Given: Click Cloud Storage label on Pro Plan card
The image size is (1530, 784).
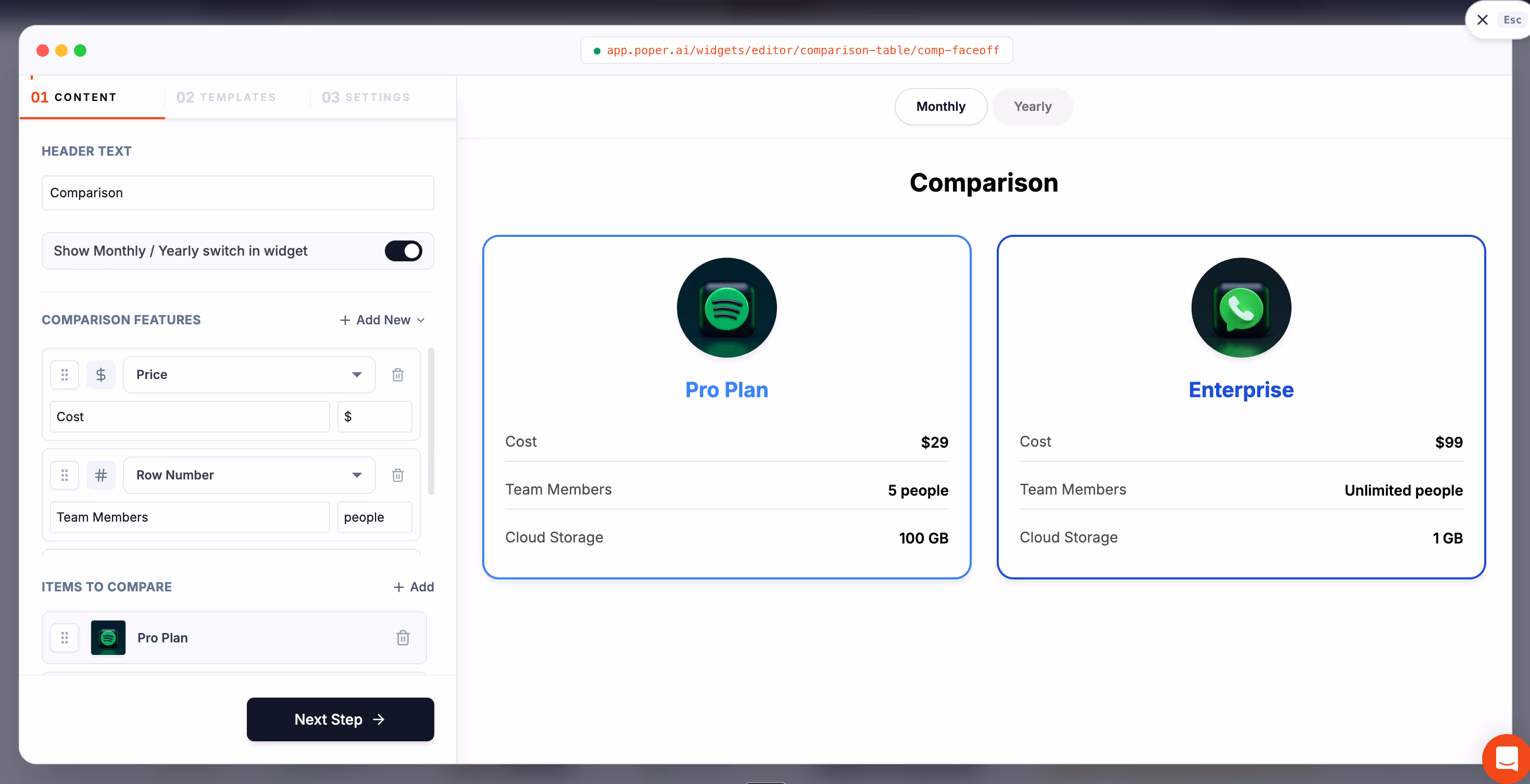Looking at the screenshot, I should [x=554, y=538].
